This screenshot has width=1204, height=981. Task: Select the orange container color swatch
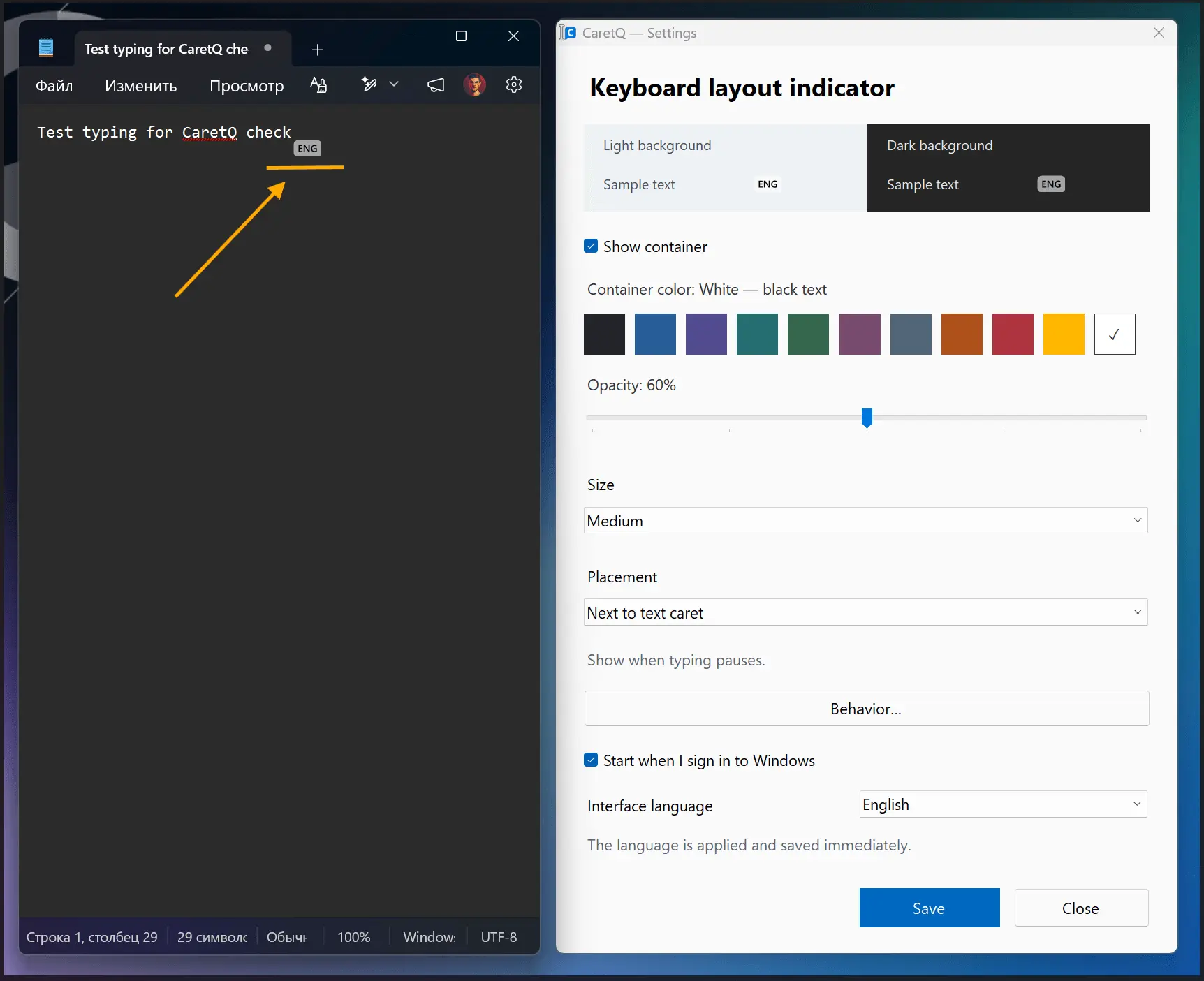962,334
